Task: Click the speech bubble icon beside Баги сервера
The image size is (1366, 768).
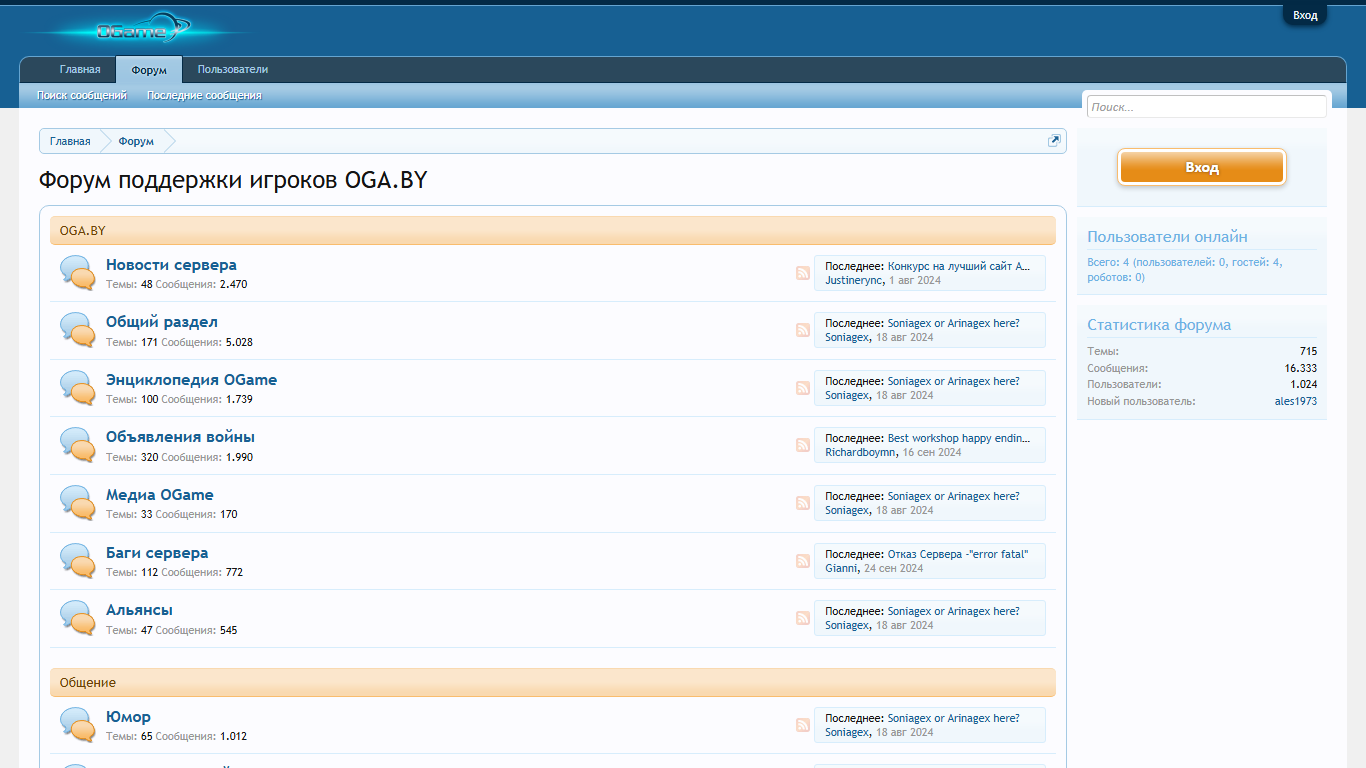Action: (78, 561)
